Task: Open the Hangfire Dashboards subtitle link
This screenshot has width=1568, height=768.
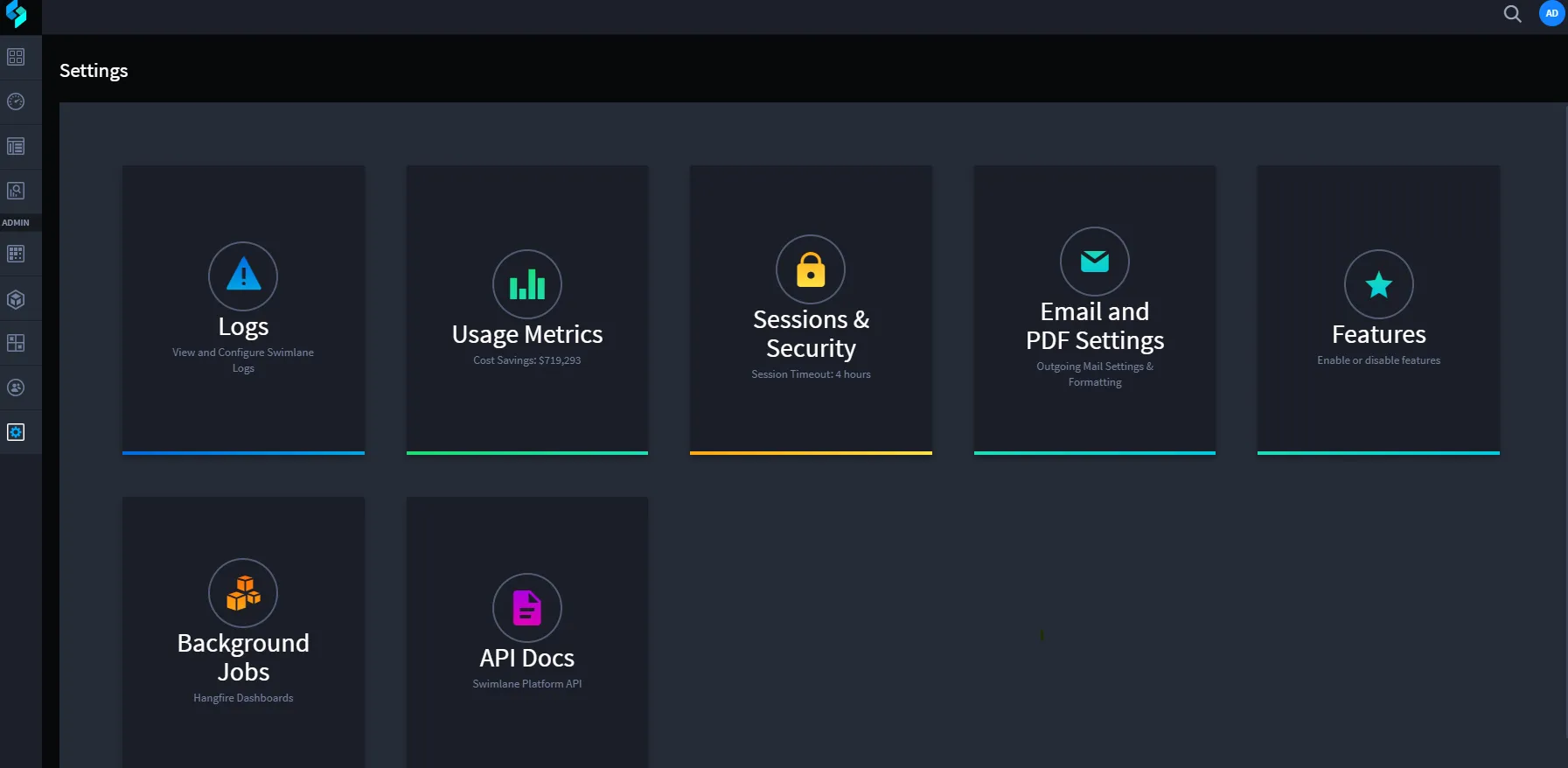Action: (243, 698)
